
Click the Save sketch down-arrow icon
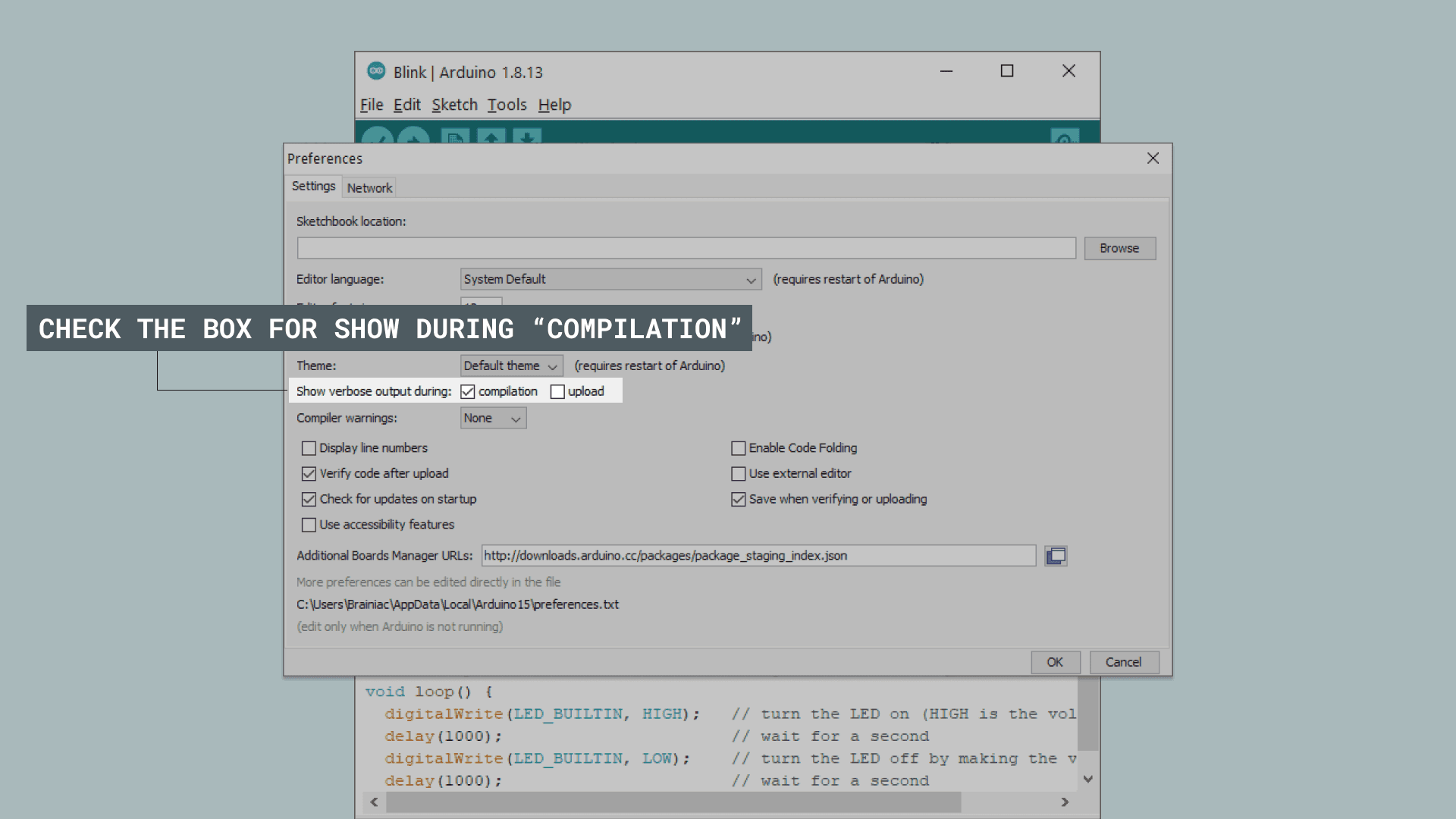point(527,137)
